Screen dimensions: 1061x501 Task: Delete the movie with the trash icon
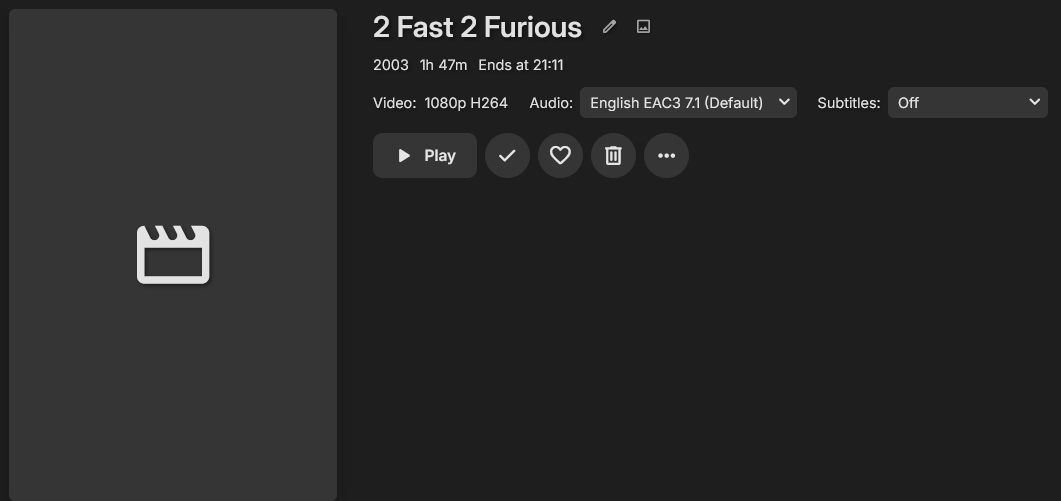[x=613, y=156]
